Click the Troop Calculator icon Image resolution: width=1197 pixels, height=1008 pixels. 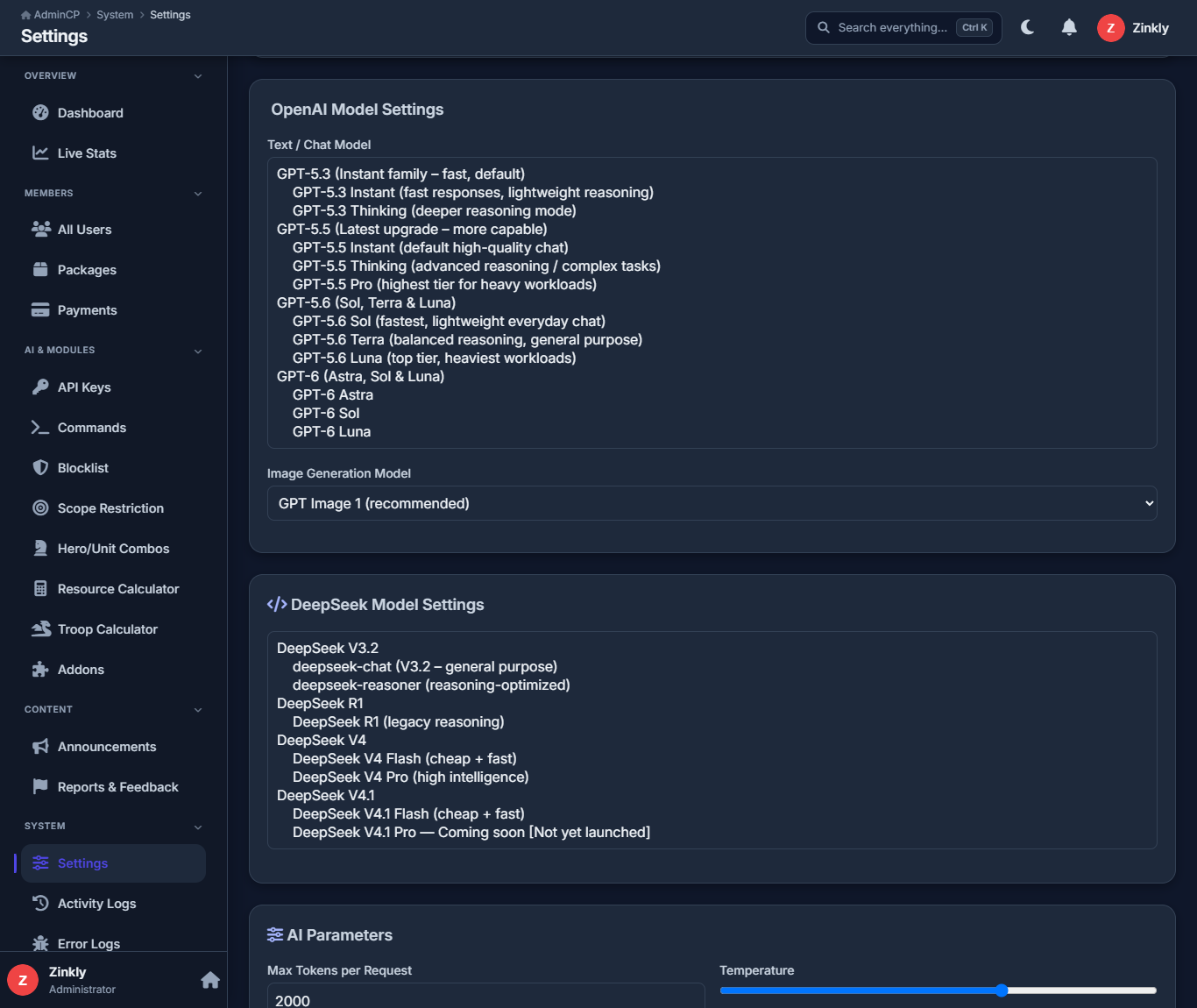(x=40, y=628)
